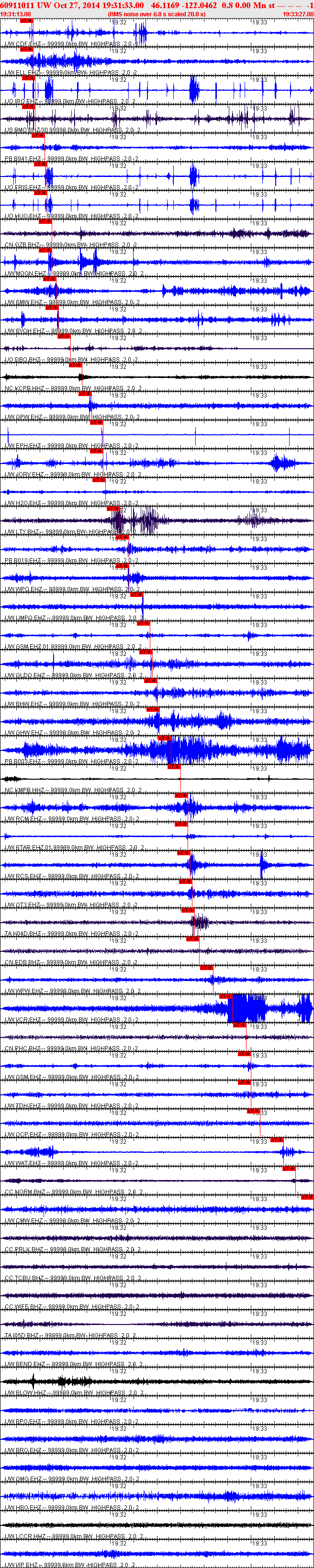Select the UW GSM EHZ 01 station label

click(x=73, y=647)
